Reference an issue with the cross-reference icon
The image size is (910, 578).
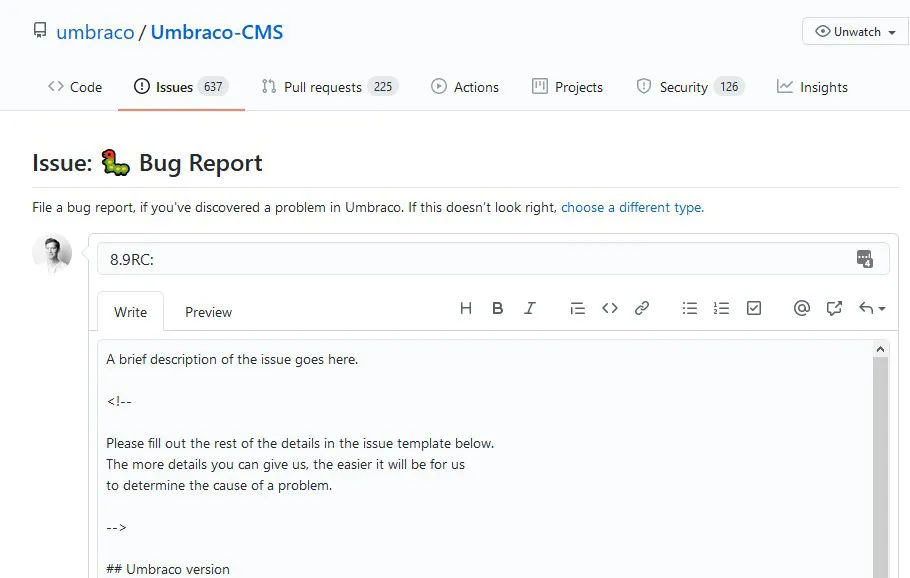(834, 308)
